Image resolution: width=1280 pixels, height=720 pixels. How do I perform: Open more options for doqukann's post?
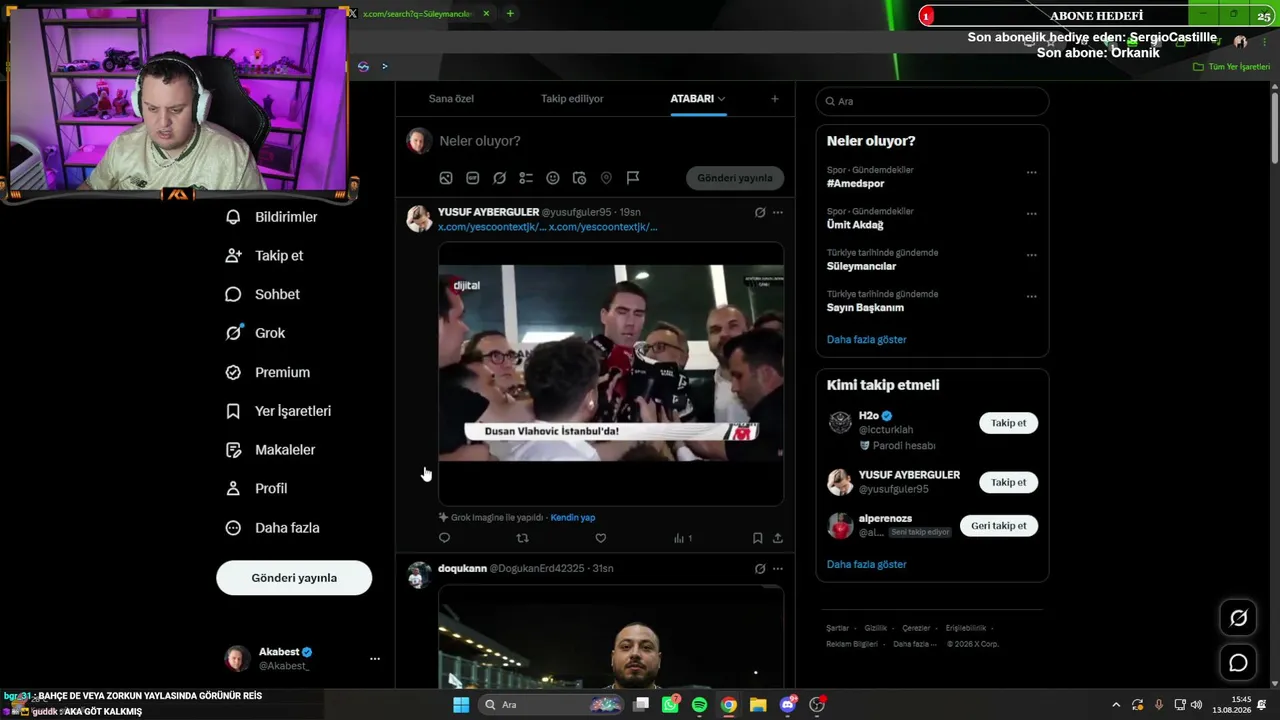click(x=778, y=569)
